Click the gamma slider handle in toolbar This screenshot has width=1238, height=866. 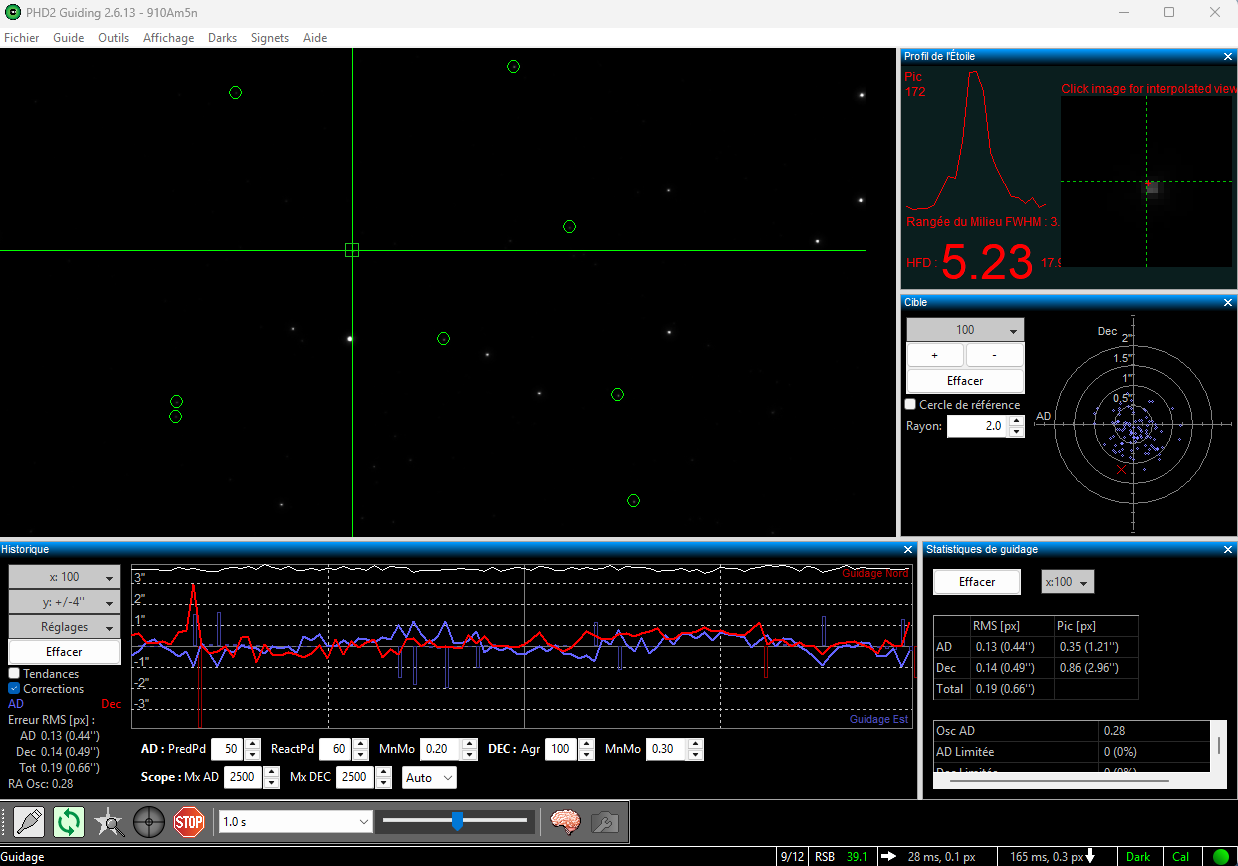457,821
